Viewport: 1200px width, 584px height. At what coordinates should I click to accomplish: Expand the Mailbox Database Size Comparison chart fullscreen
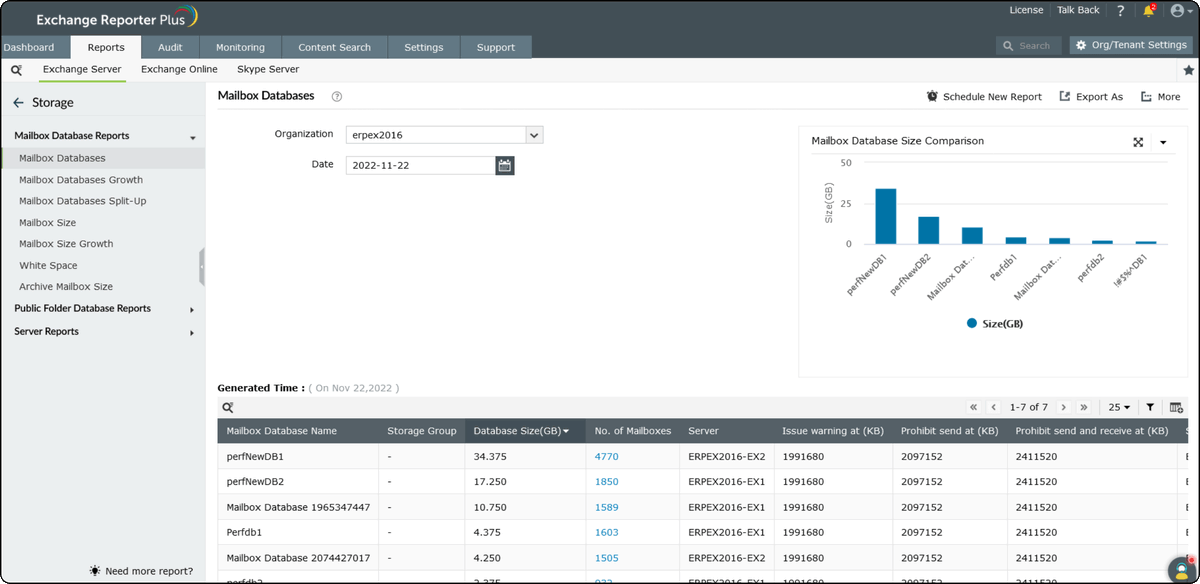pos(1138,141)
